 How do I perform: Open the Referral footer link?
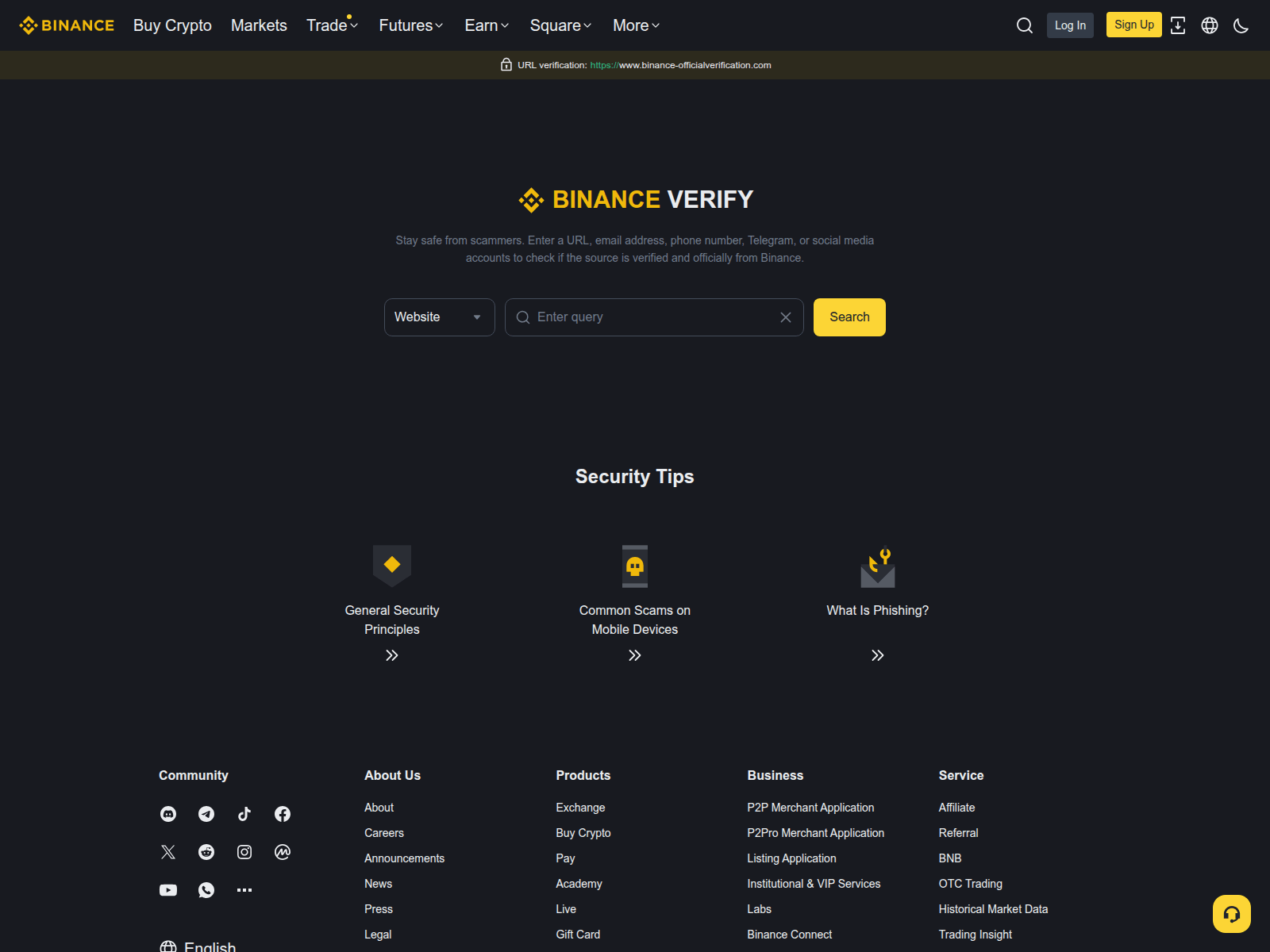coord(958,833)
